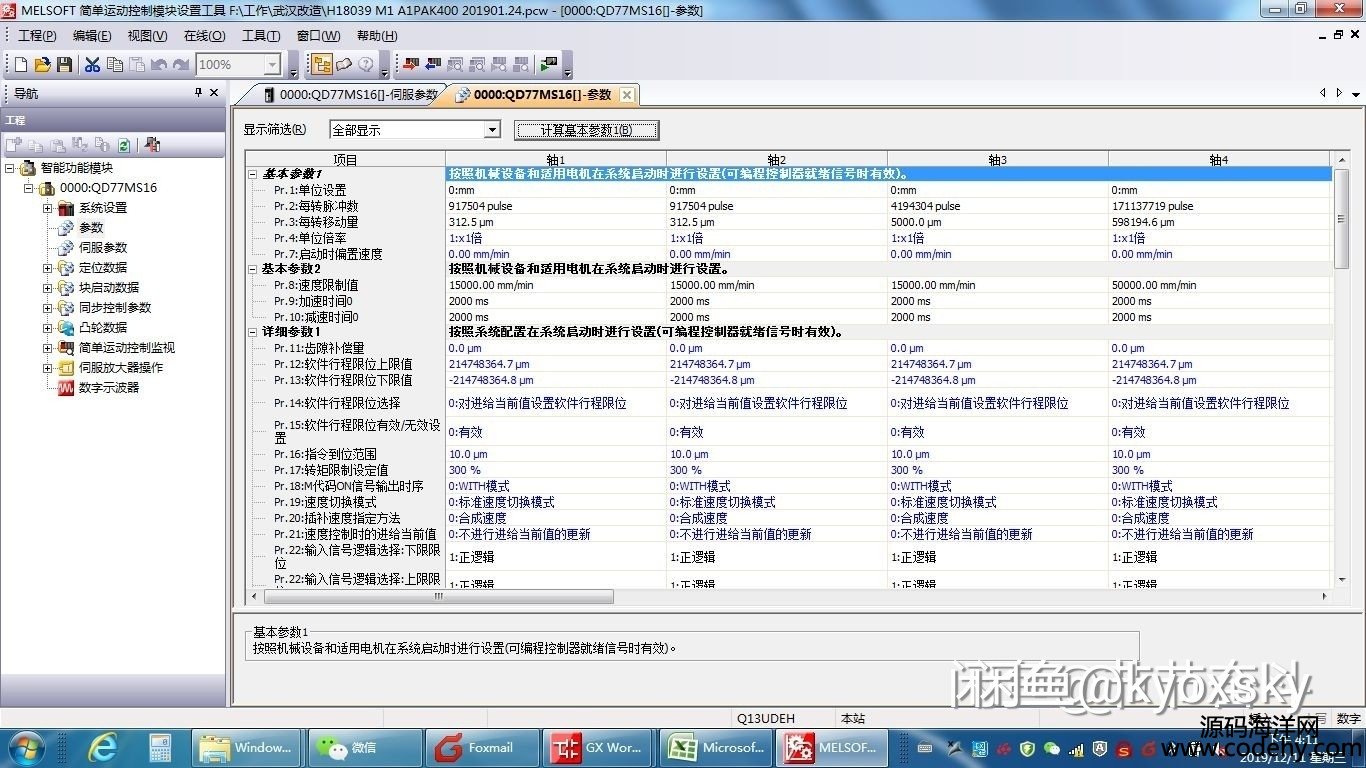
Task: Expand the 块启动数据 tree node
Action: point(48,288)
